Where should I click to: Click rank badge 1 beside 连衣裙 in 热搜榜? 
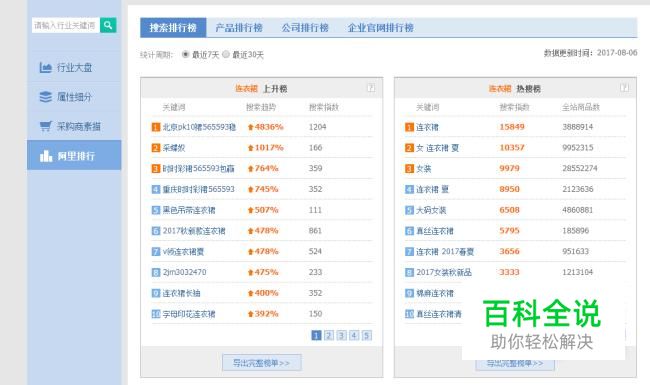[409, 127]
